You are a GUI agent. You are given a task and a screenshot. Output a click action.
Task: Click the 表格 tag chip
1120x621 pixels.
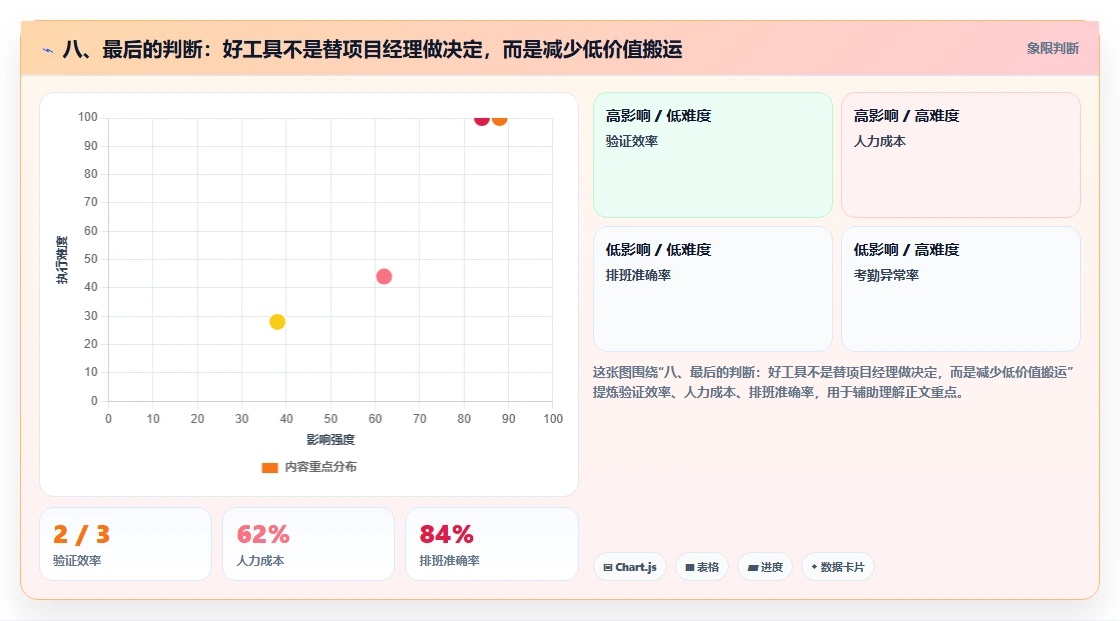click(702, 567)
